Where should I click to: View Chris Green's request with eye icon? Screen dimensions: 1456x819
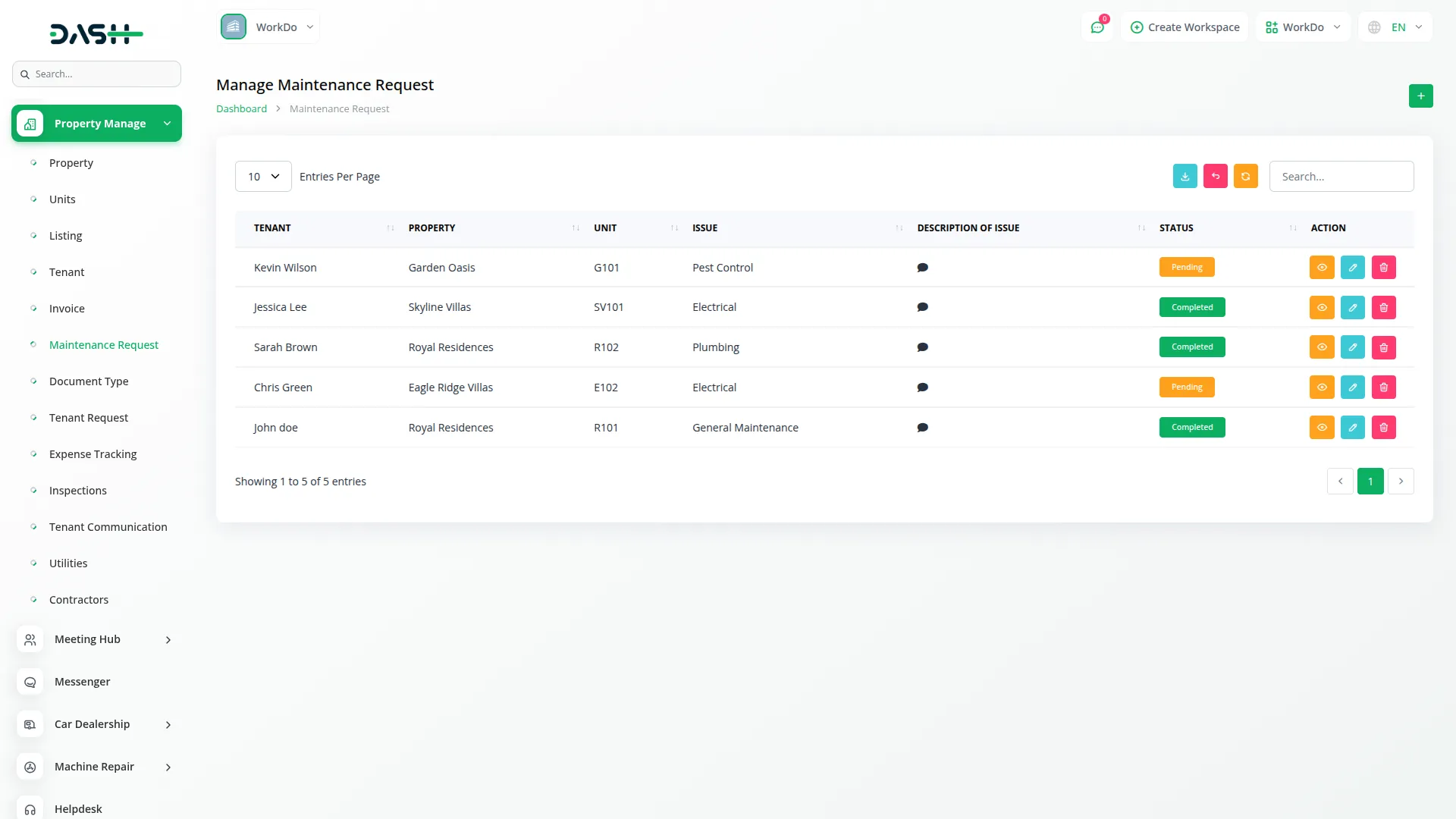(x=1321, y=388)
